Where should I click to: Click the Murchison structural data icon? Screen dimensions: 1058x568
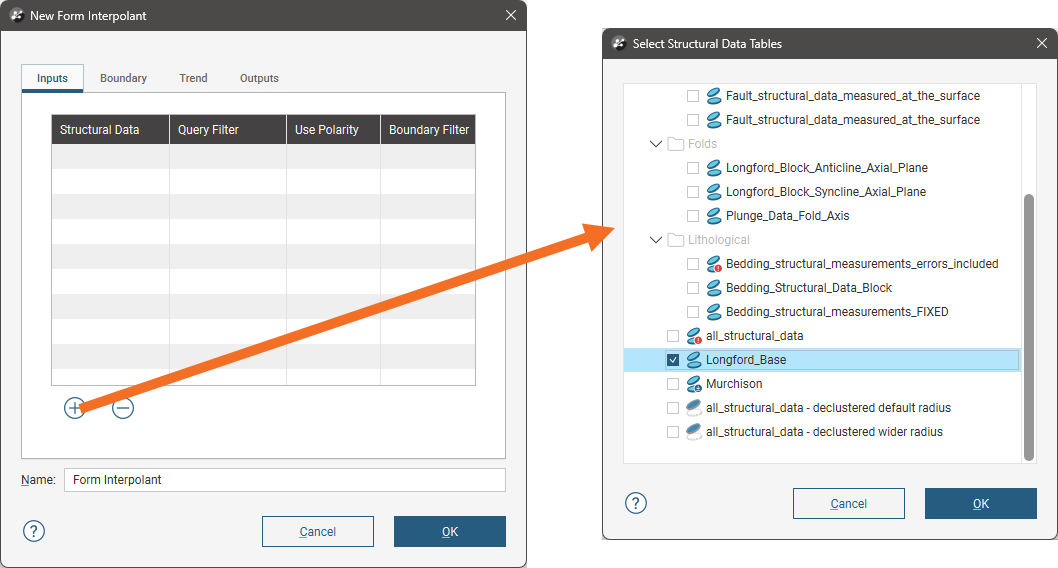(x=694, y=384)
